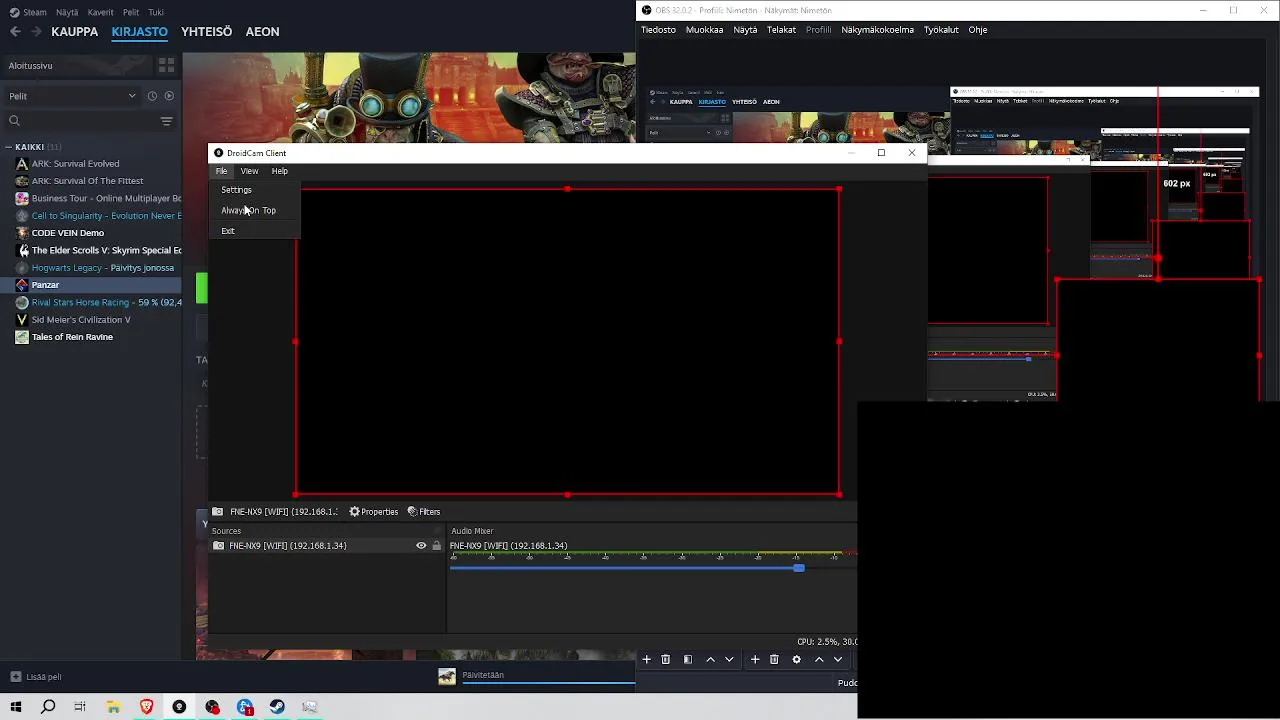1280x720 pixels.
Task: Click the Properties button for the source
Action: coord(373,512)
